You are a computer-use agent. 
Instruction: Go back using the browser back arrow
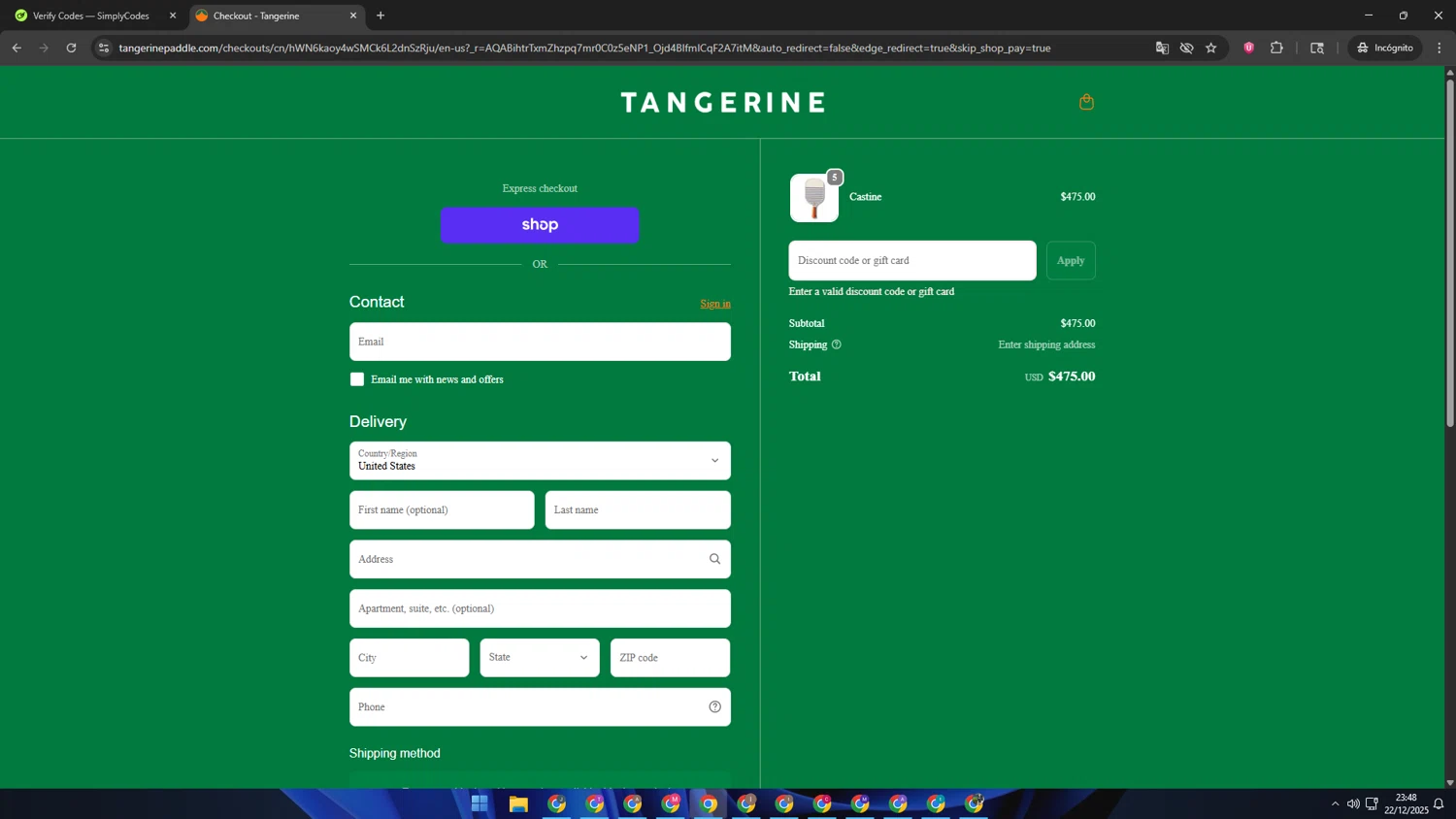pyautogui.click(x=17, y=48)
